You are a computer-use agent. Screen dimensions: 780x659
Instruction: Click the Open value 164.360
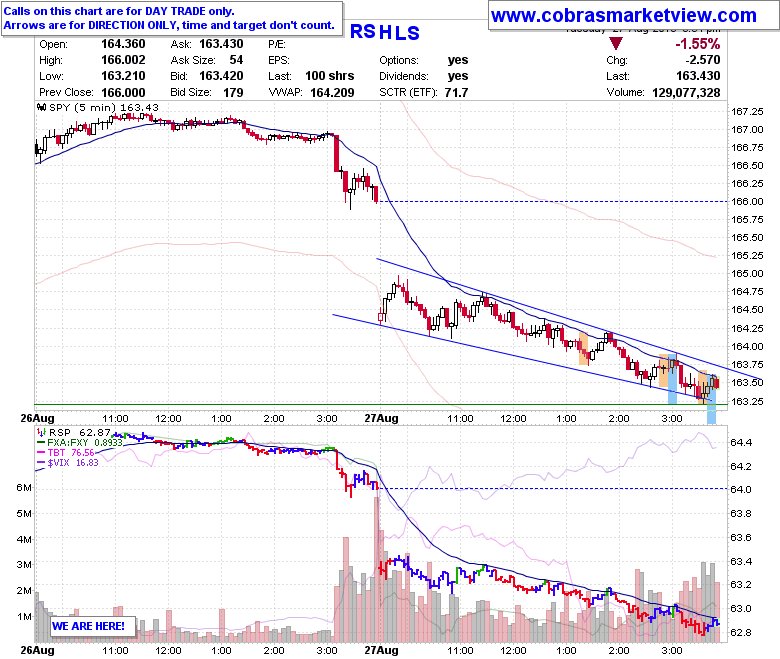point(123,44)
